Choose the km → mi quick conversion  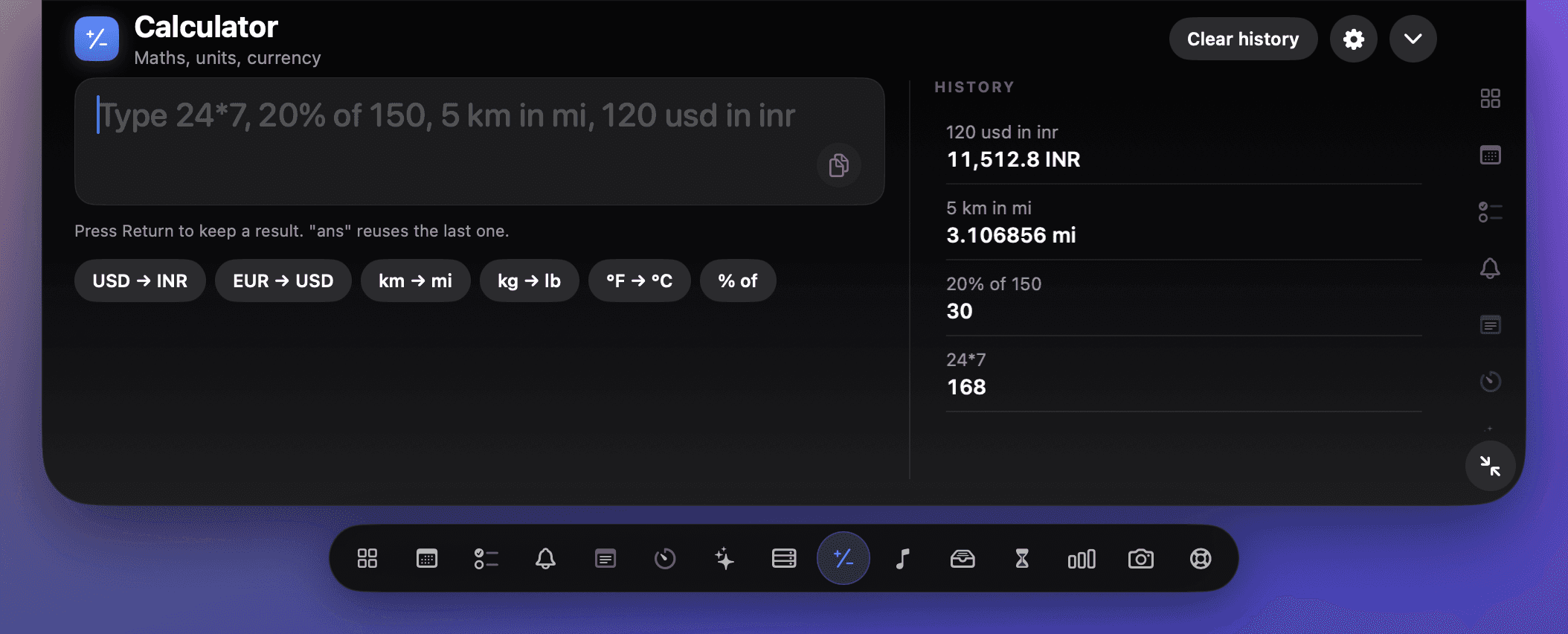(x=416, y=281)
